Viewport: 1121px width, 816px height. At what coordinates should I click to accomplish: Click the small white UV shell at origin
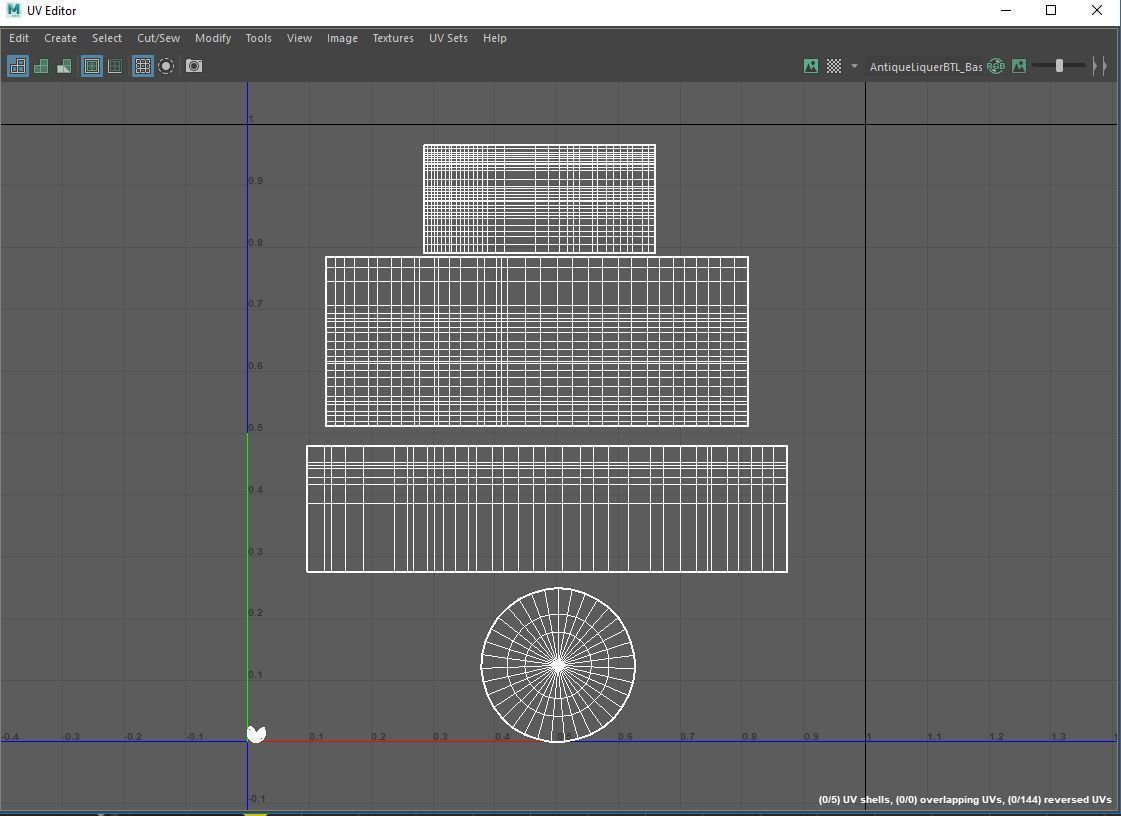tap(256, 734)
